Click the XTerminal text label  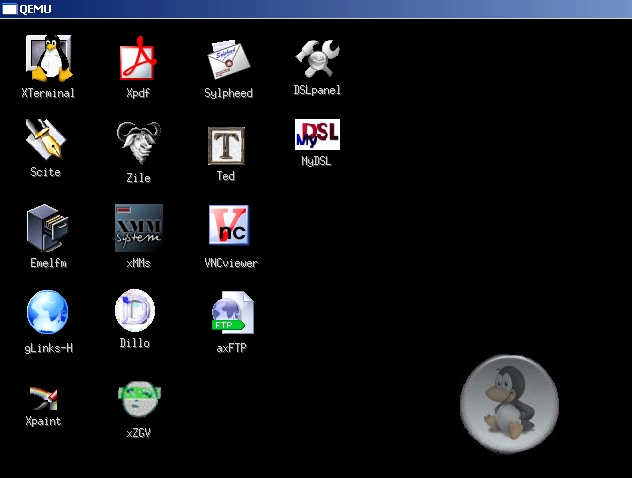pyautogui.click(x=48, y=93)
